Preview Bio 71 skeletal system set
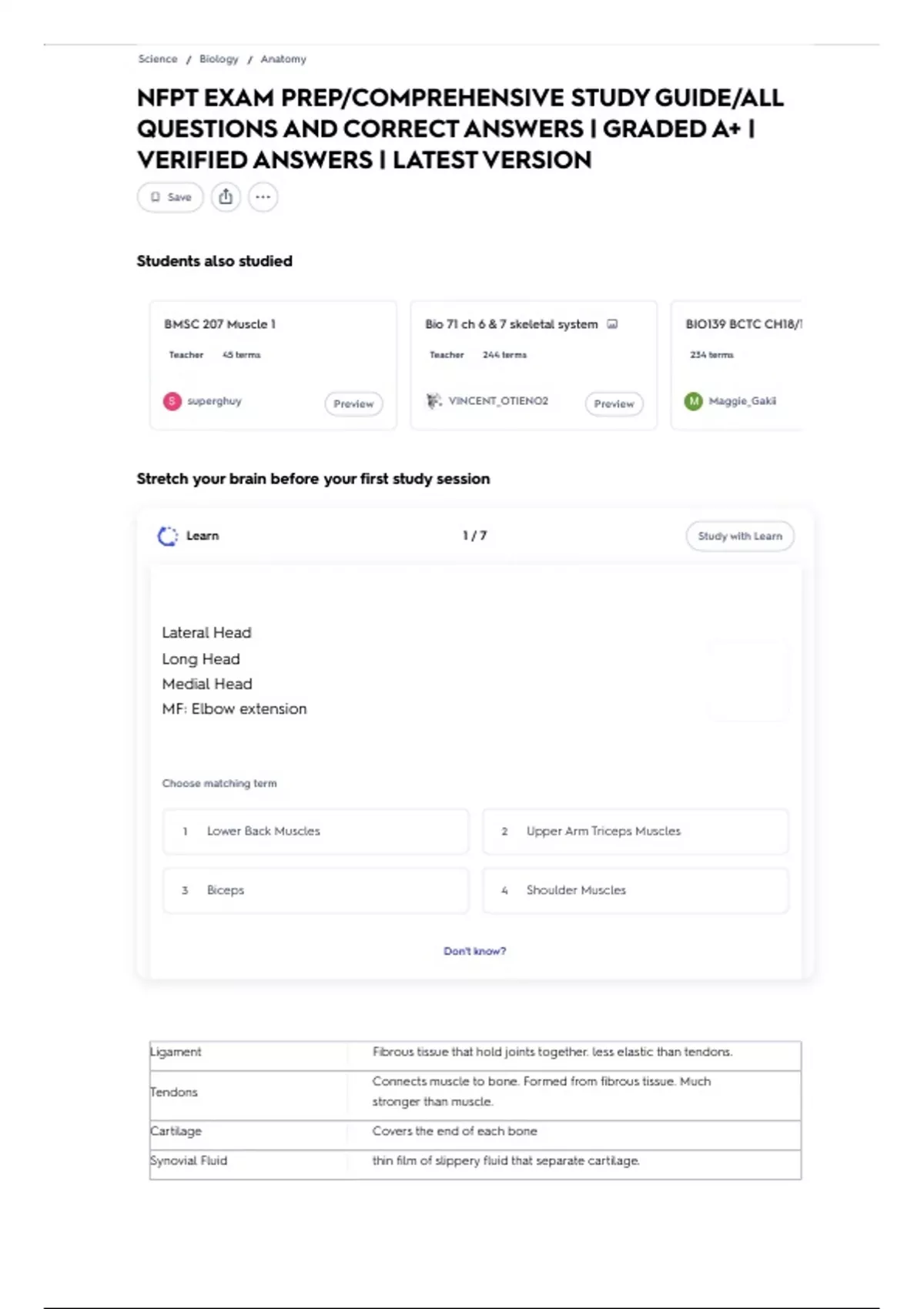 click(614, 403)
